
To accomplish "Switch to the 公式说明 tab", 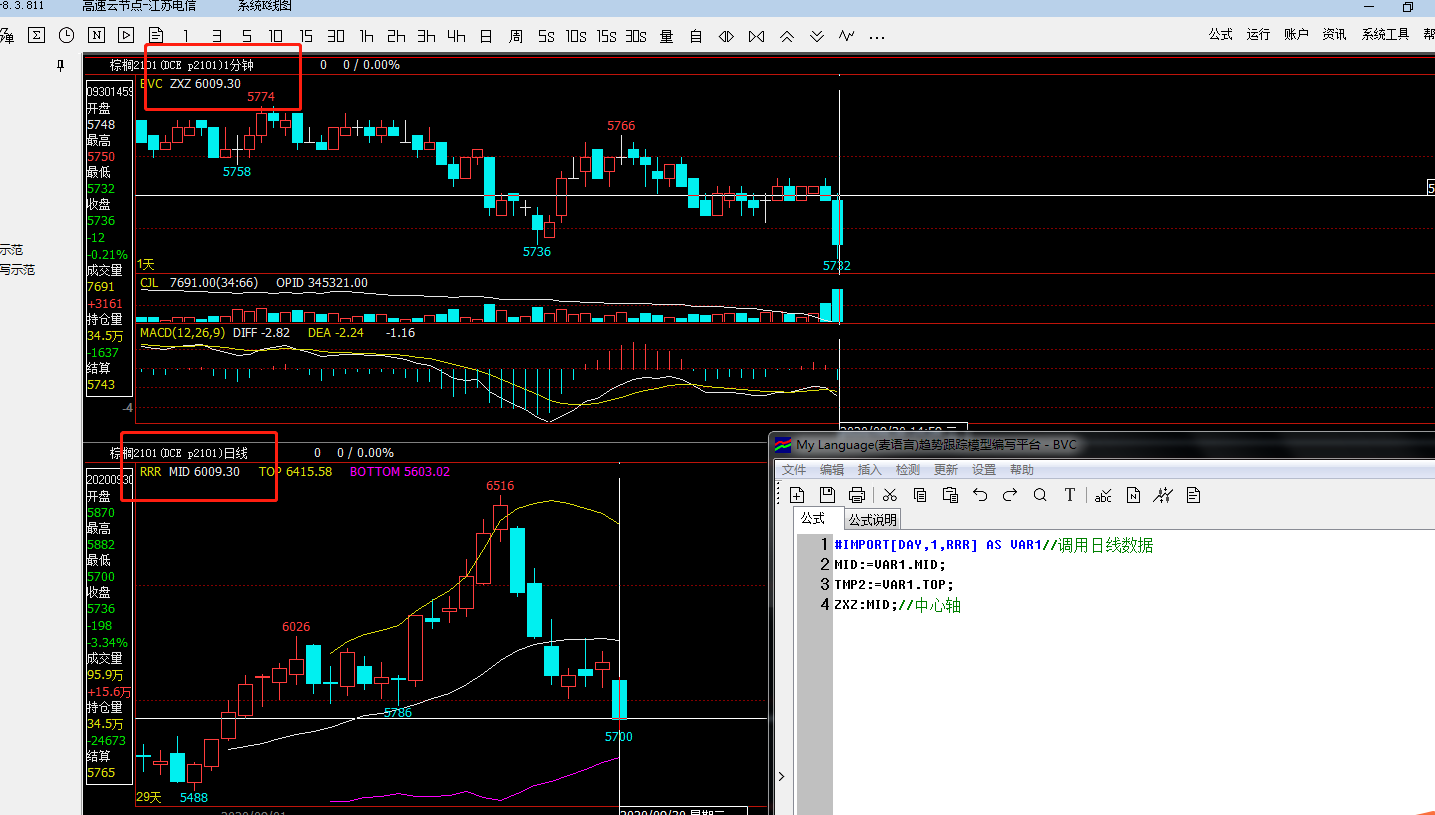I will point(873,519).
